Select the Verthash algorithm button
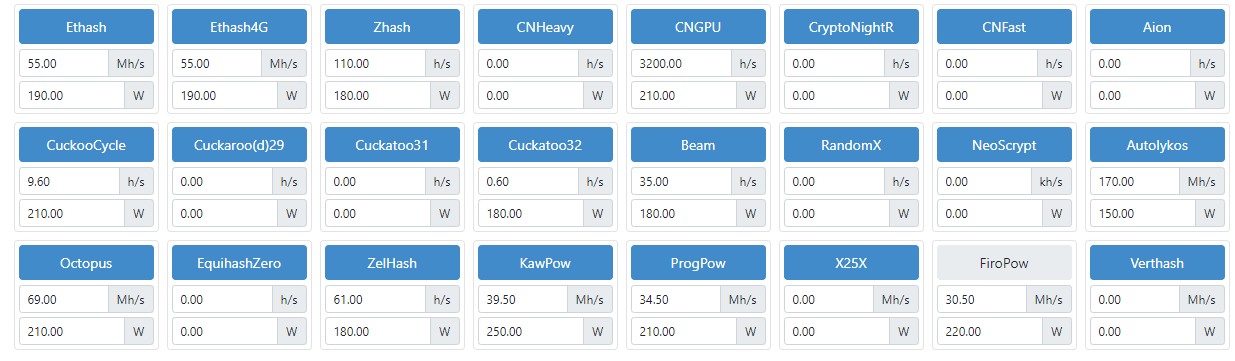 [1157, 263]
